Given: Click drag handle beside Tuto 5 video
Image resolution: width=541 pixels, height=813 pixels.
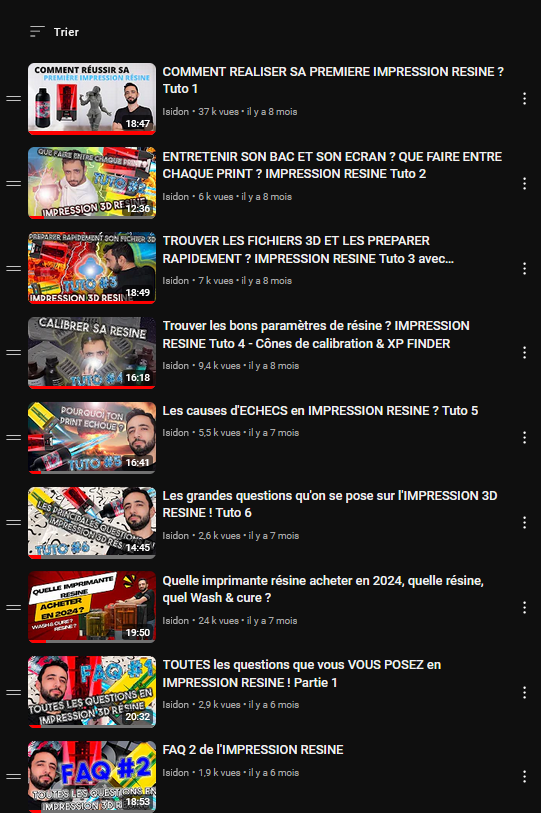Looking at the screenshot, I should tap(13, 438).
